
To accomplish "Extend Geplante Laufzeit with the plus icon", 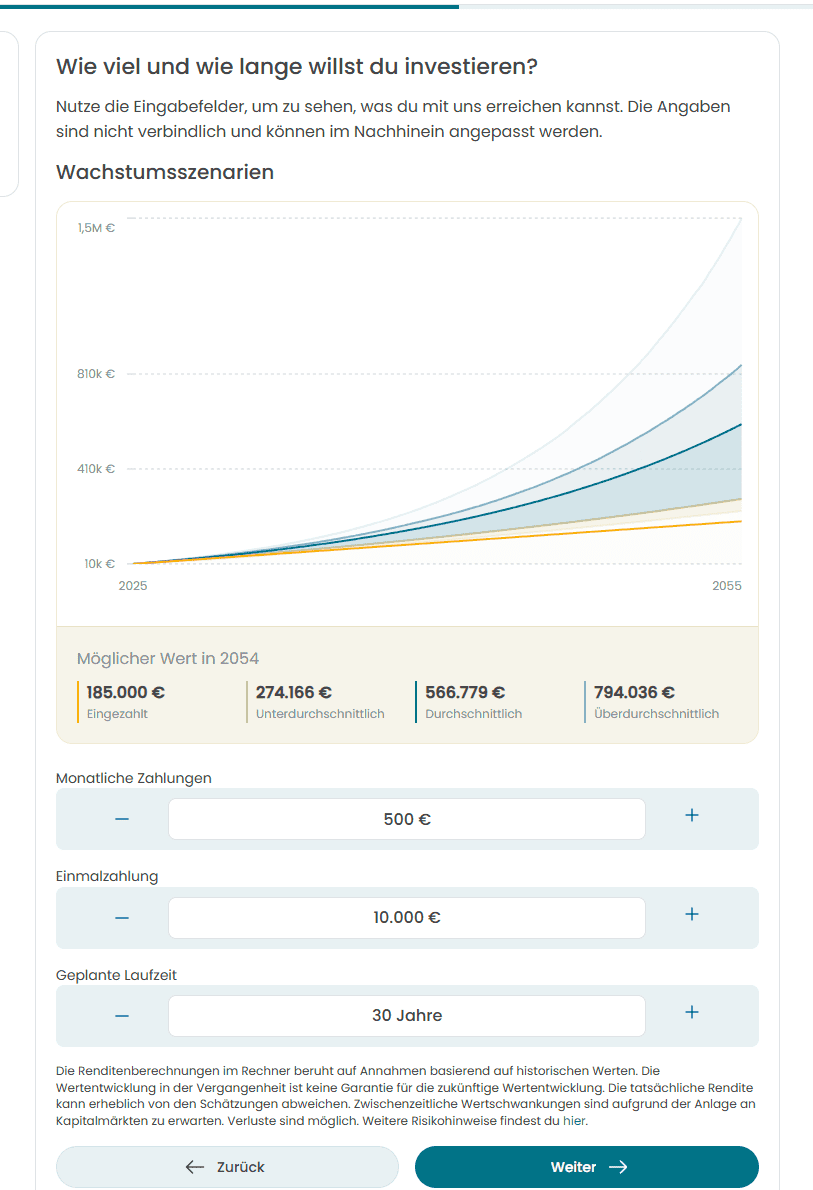I will point(691,1013).
